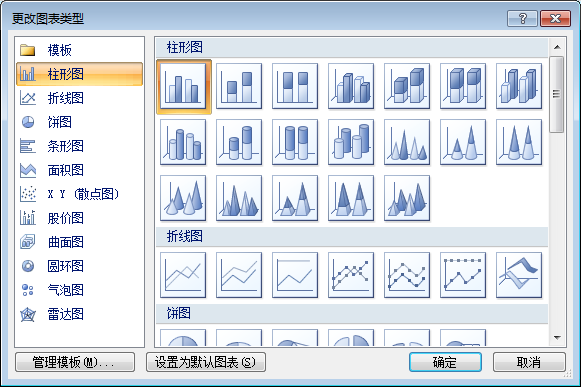Open the help question mark button
This screenshot has width=581, height=387.
pos(522,19)
